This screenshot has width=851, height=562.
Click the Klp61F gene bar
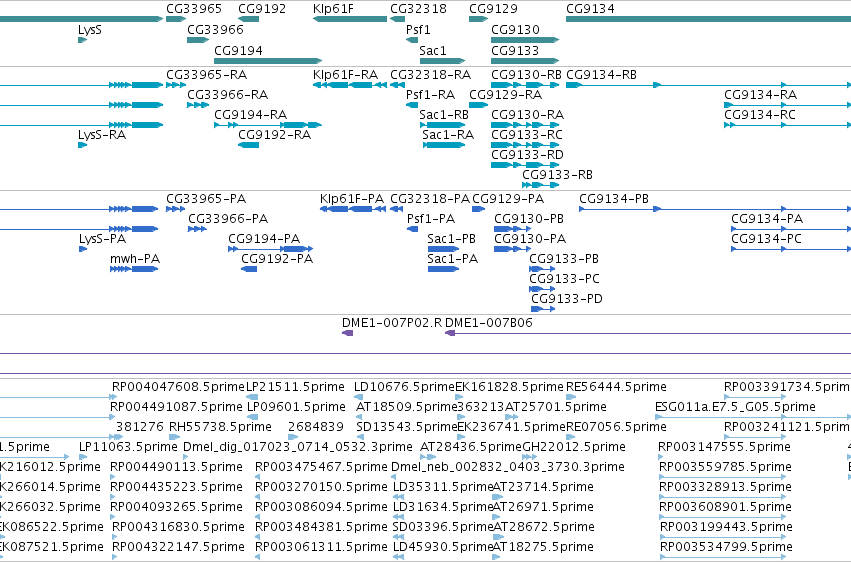pyautogui.click(x=350, y=19)
